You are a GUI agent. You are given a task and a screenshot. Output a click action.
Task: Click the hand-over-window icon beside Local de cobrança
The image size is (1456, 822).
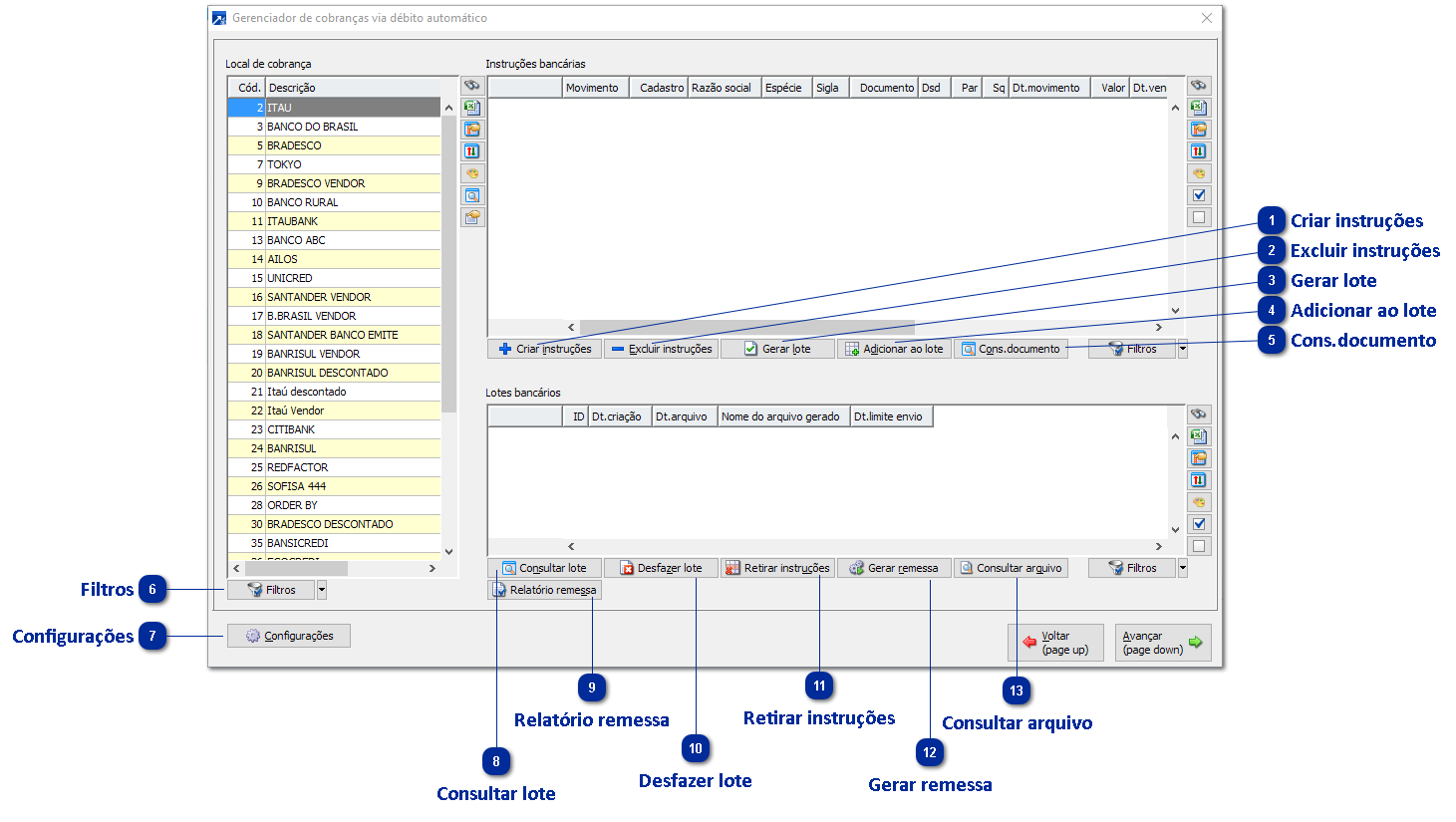pyautogui.click(x=472, y=217)
